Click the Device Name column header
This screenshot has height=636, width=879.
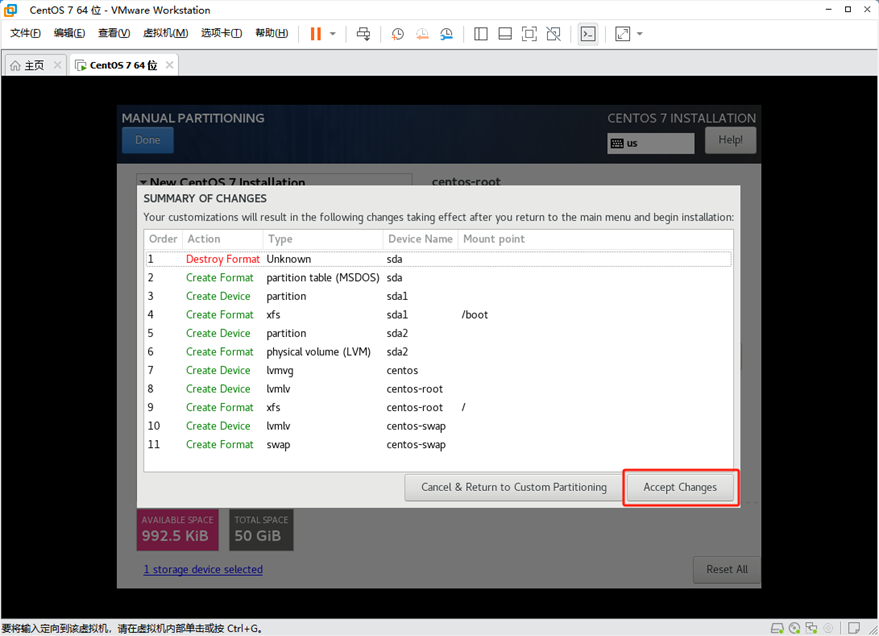pyautogui.click(x=420, y=239)
